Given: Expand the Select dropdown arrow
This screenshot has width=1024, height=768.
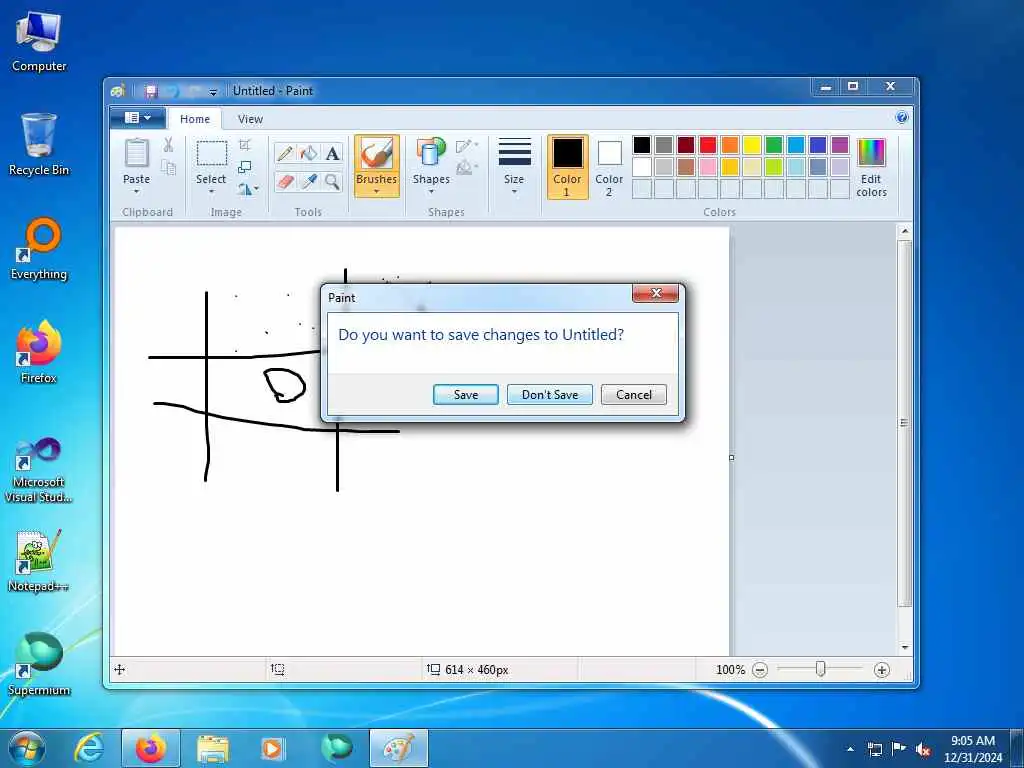Looking at the screenshot, I should pyautogui.click(x=212, y=191).
